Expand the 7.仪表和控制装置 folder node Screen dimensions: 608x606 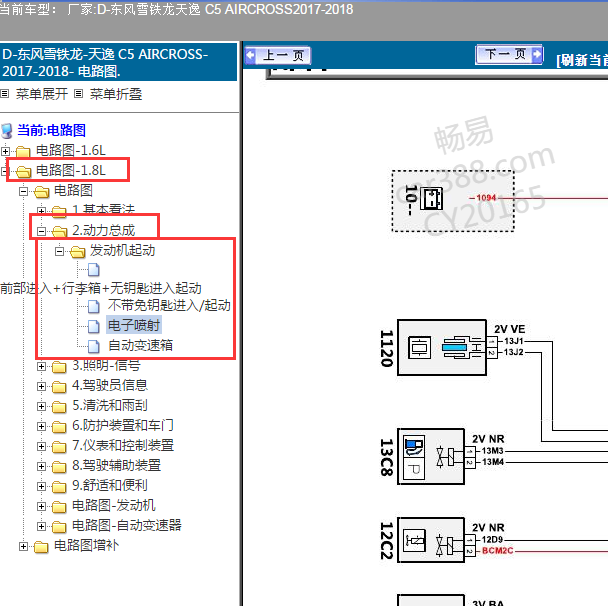pyautogui.click(x=41, y=447)
